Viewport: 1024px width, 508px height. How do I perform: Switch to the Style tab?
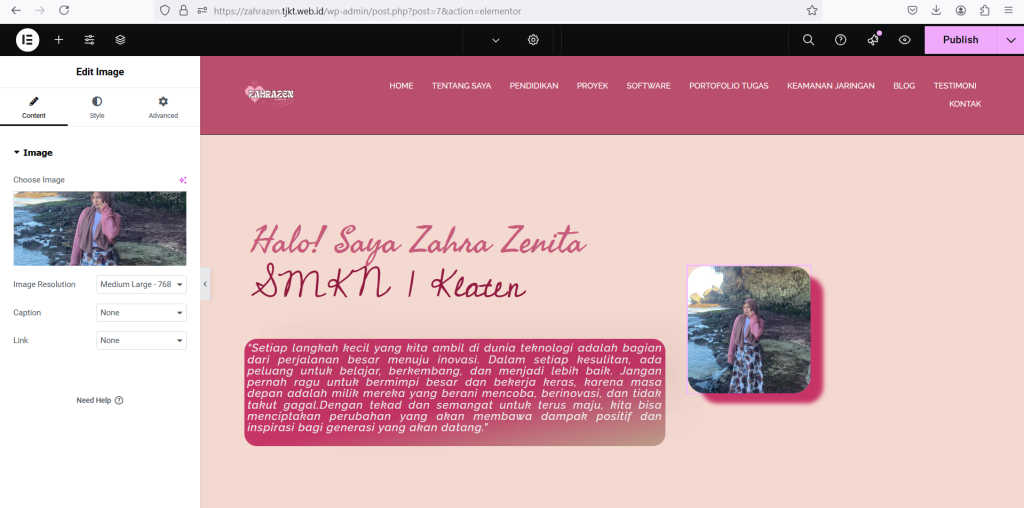click(97, 108)
